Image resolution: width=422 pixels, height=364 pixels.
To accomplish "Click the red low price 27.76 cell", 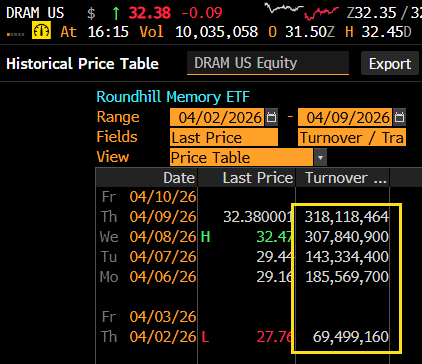I will (x=275, y=337).
